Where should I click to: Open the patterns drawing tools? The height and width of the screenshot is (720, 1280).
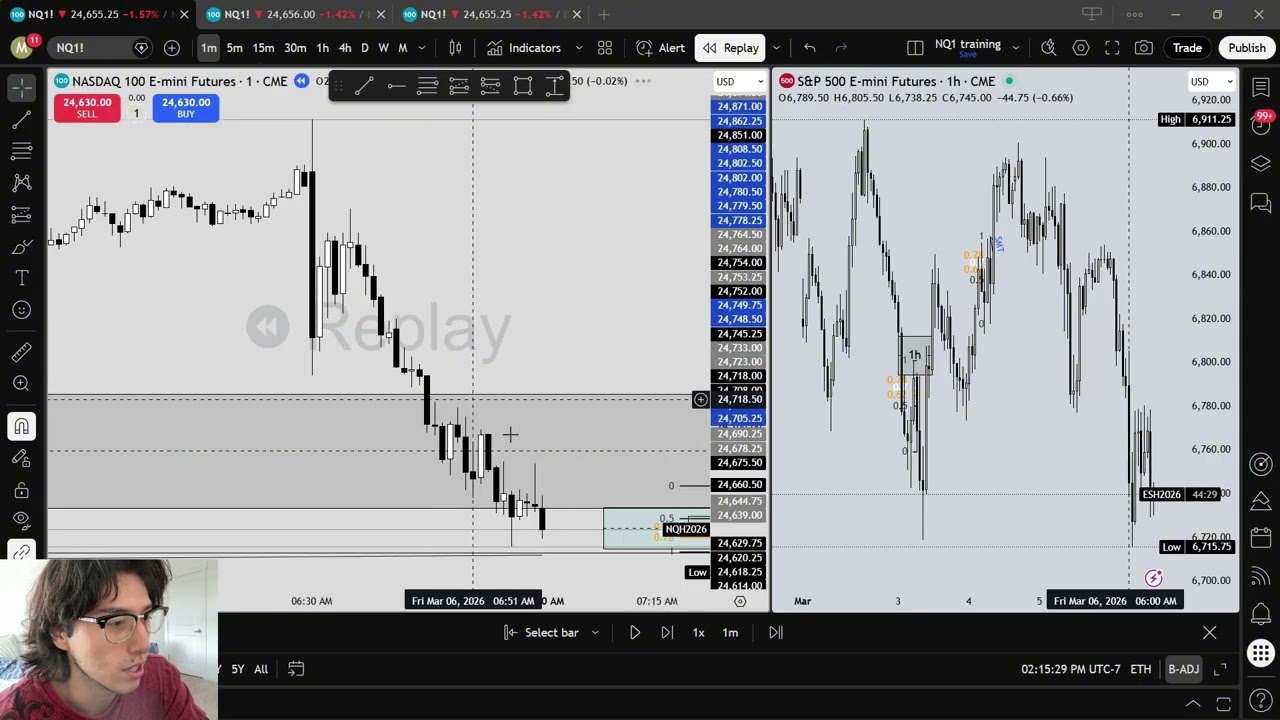[x=21, y=183]
